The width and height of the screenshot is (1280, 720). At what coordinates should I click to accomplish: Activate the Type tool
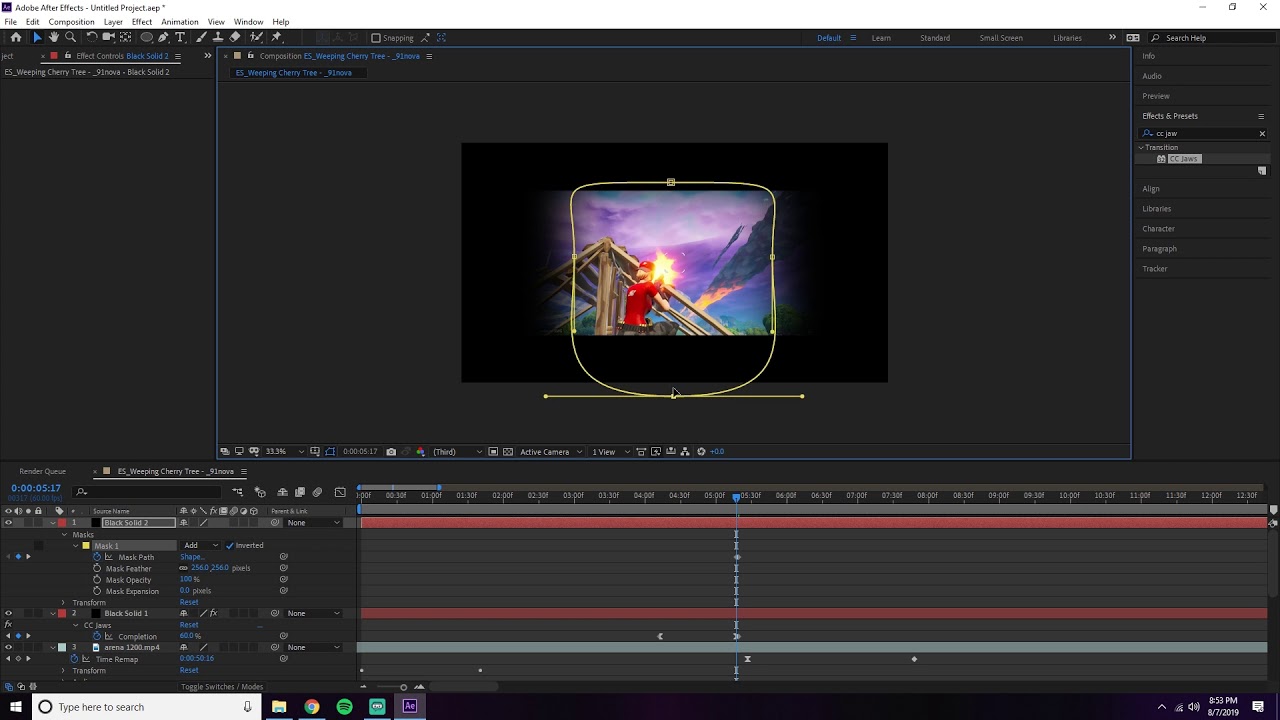click(180, 38)
